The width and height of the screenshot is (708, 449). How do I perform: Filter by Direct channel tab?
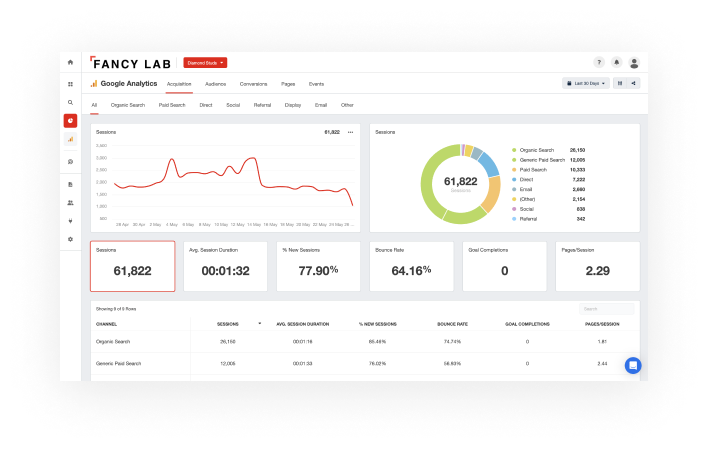[206, 105]
